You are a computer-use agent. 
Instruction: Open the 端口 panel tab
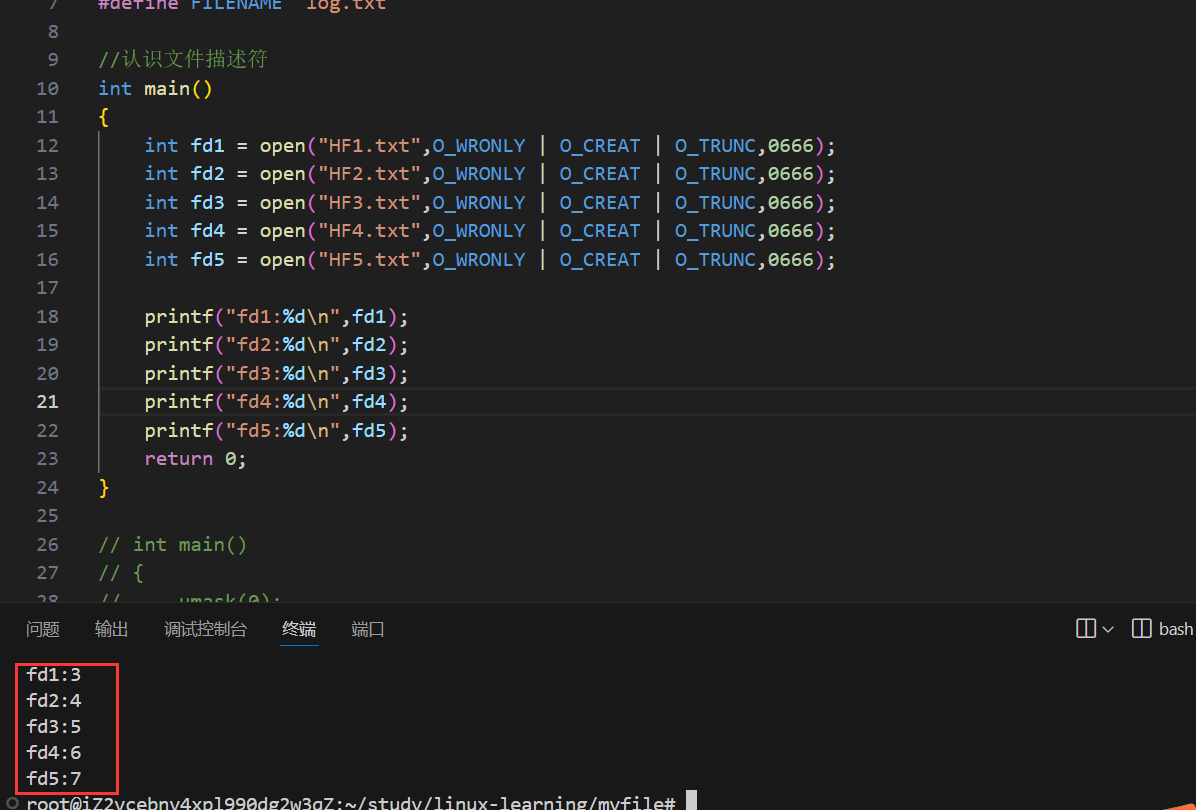368,629
